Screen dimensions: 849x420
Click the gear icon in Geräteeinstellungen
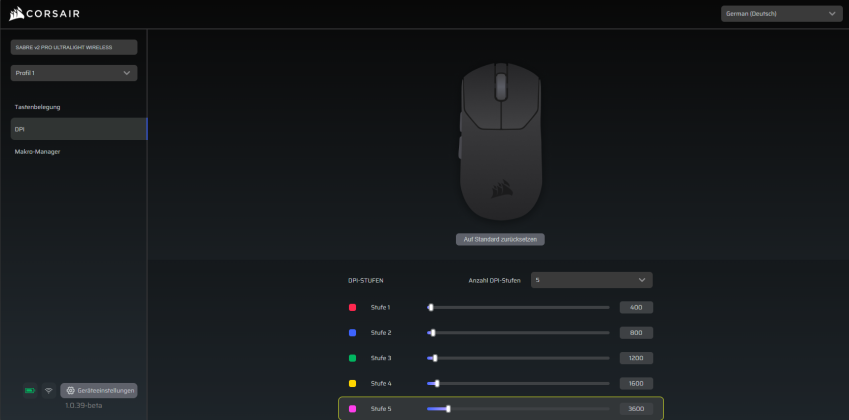[x=70, y=390]
